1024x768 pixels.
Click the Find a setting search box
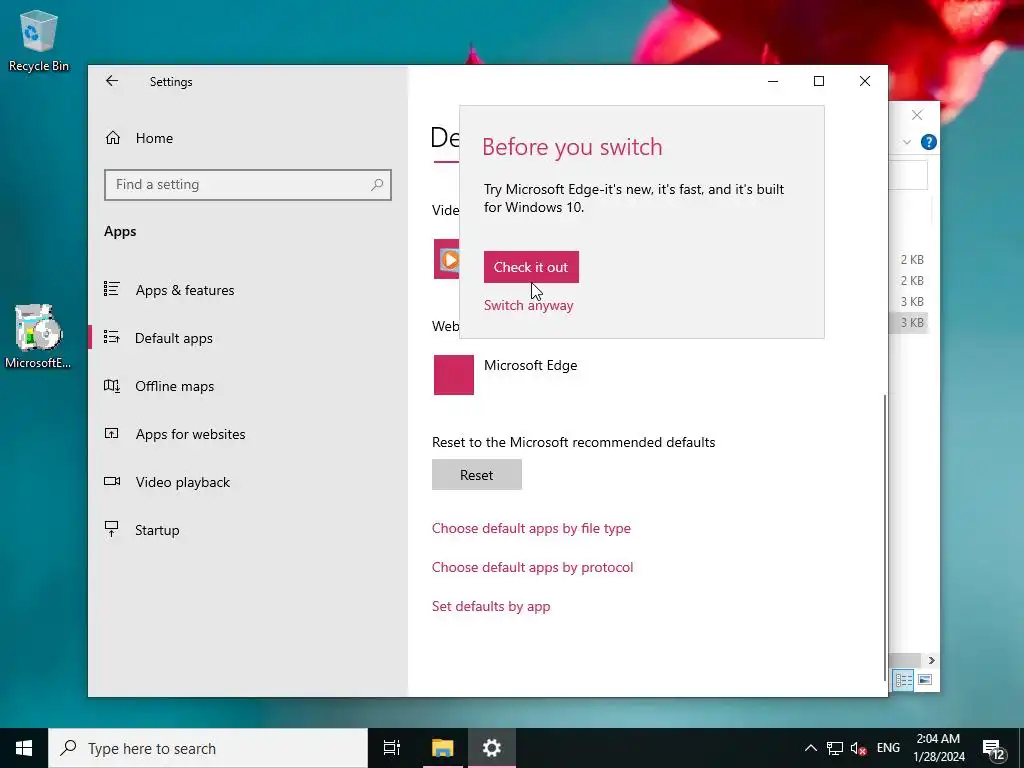(248, 185)
